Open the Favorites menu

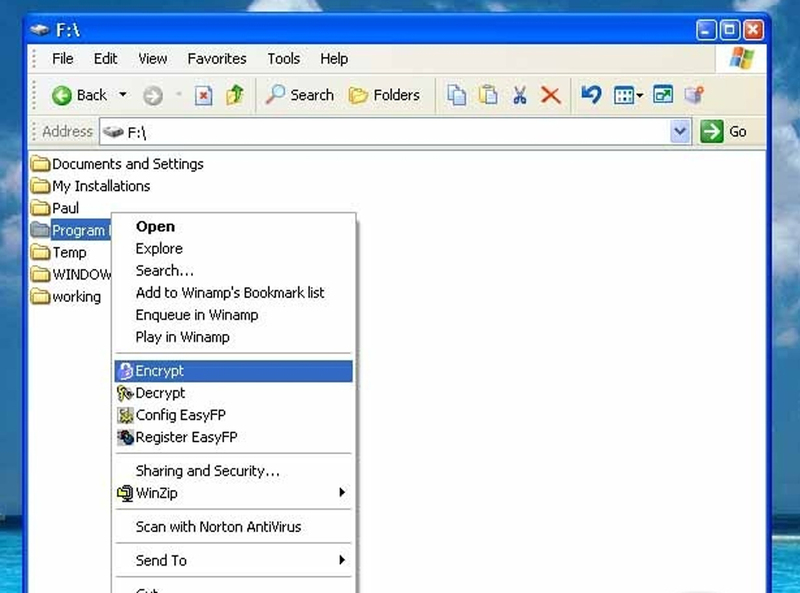coord(217,59)
